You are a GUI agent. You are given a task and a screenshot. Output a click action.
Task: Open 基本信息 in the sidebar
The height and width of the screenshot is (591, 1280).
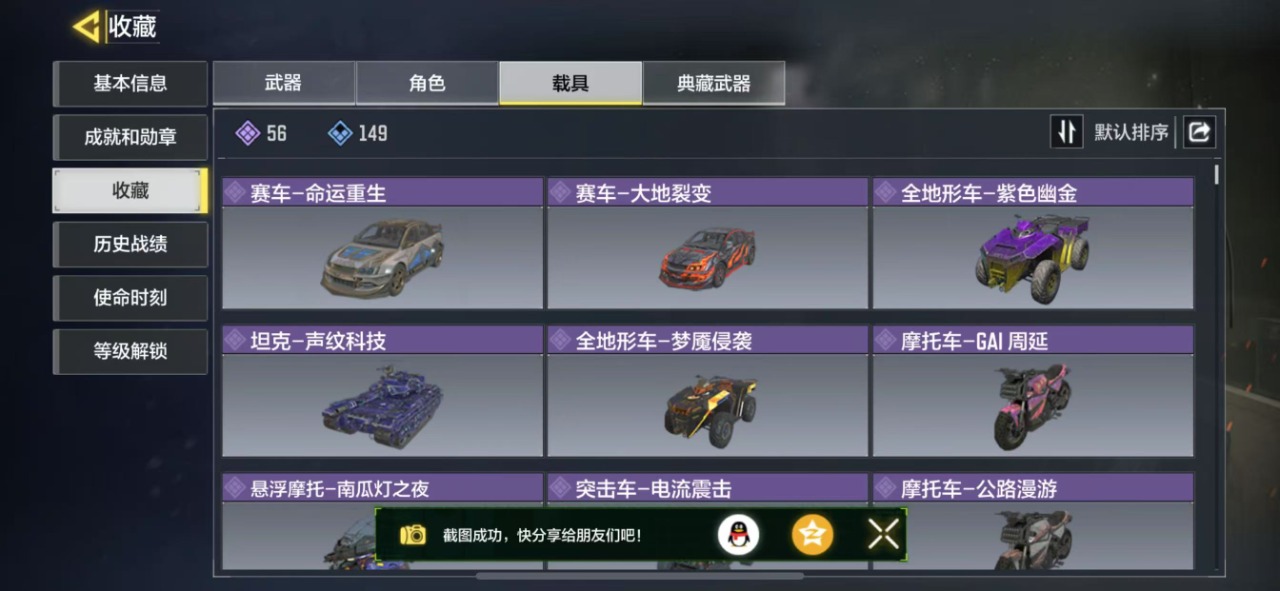pos(130,84)
